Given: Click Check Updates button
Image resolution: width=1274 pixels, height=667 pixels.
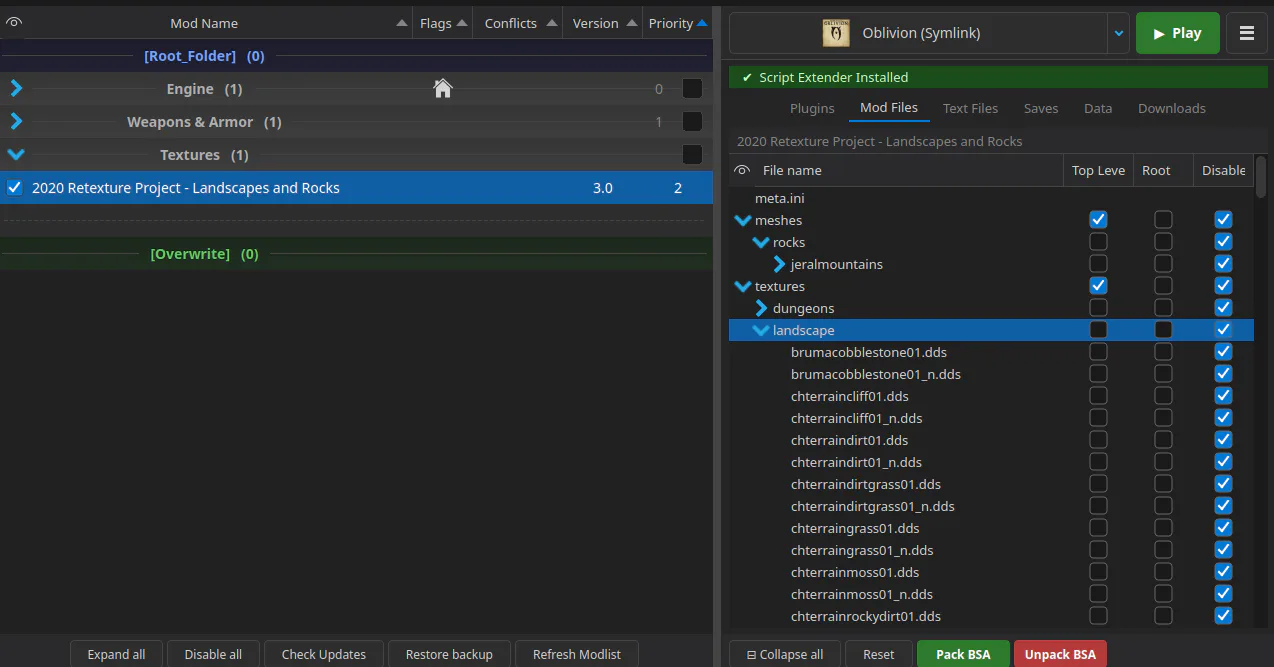Looking at the screenshot, I should (324, 654).
